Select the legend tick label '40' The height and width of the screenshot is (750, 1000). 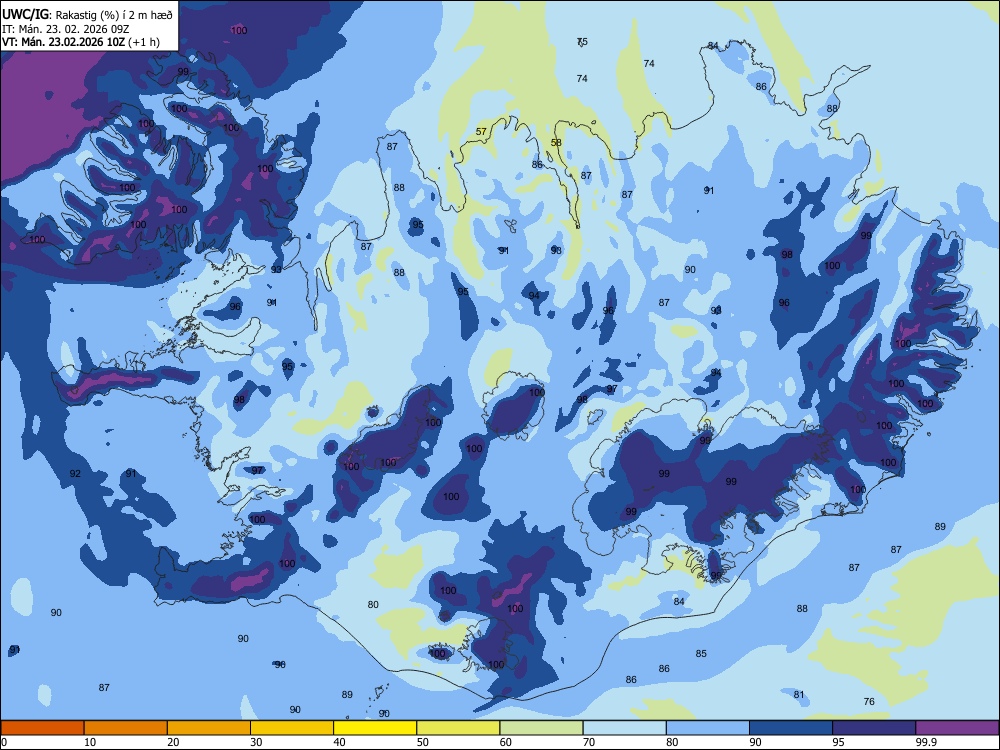[339, 742]
